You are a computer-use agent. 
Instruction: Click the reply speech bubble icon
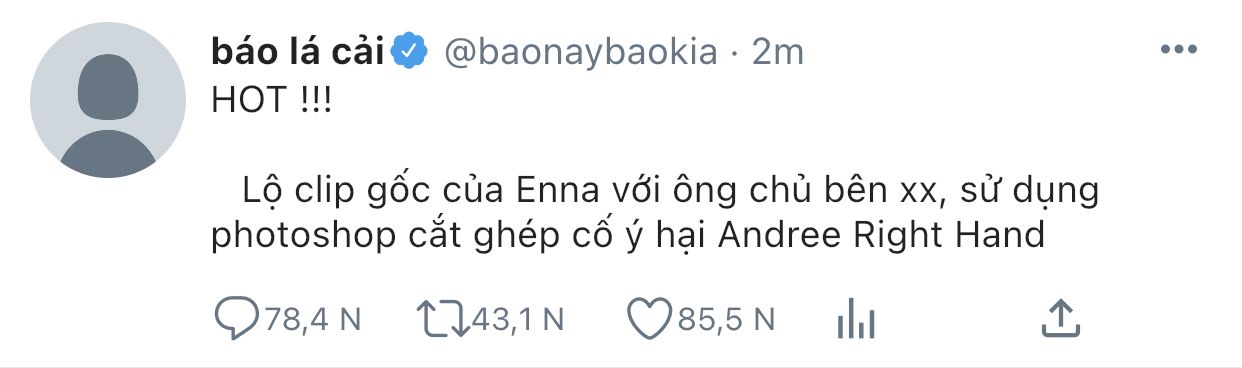pos(238,320)
